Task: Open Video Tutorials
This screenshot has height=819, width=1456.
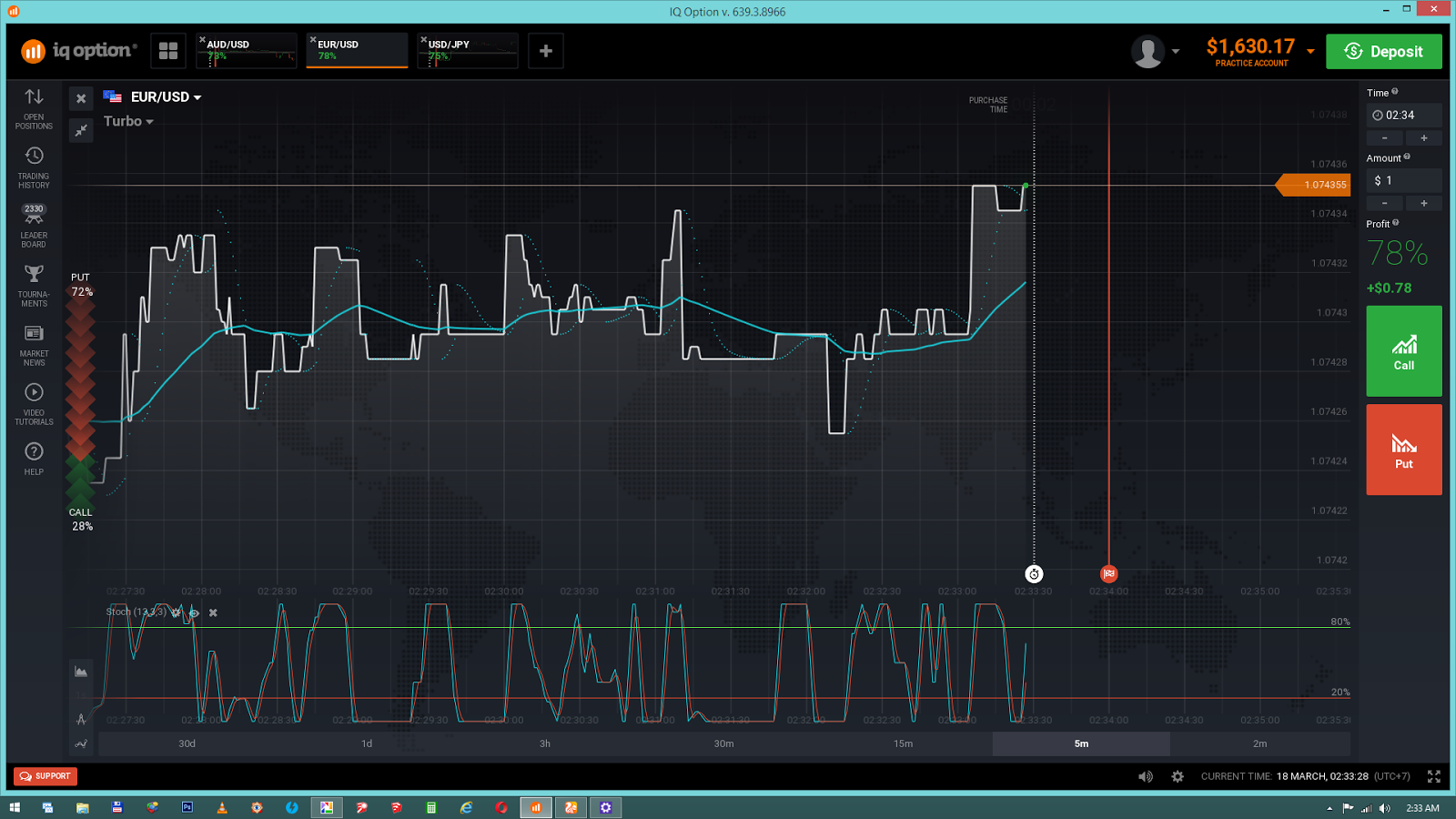Action: 34,403
